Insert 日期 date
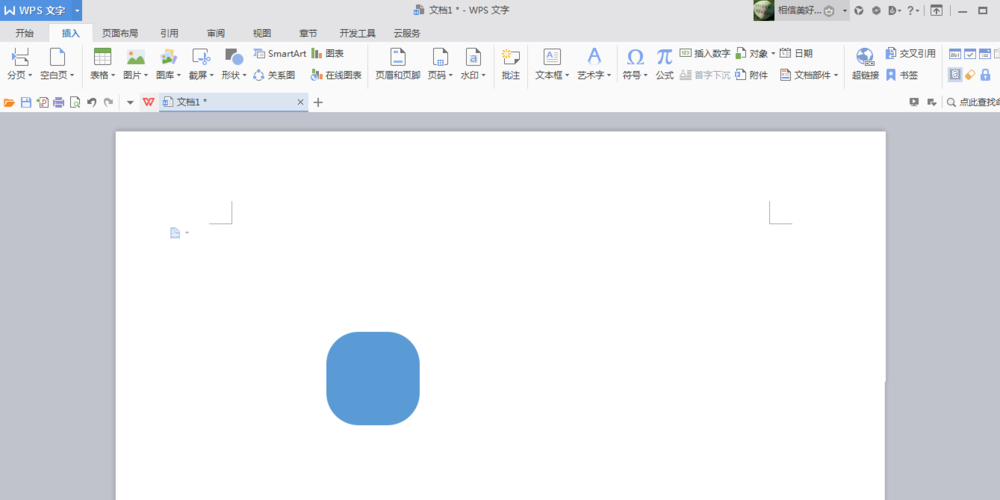Viewport: 1000px width, 500px height. 797,54
